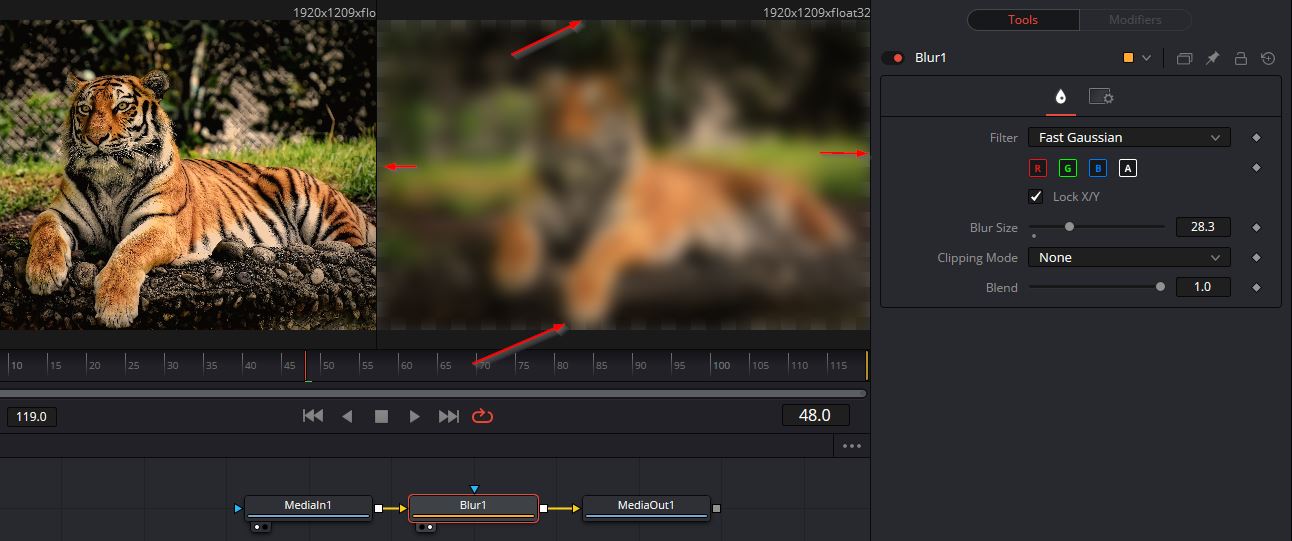Go to first frame button

[313, 416]
